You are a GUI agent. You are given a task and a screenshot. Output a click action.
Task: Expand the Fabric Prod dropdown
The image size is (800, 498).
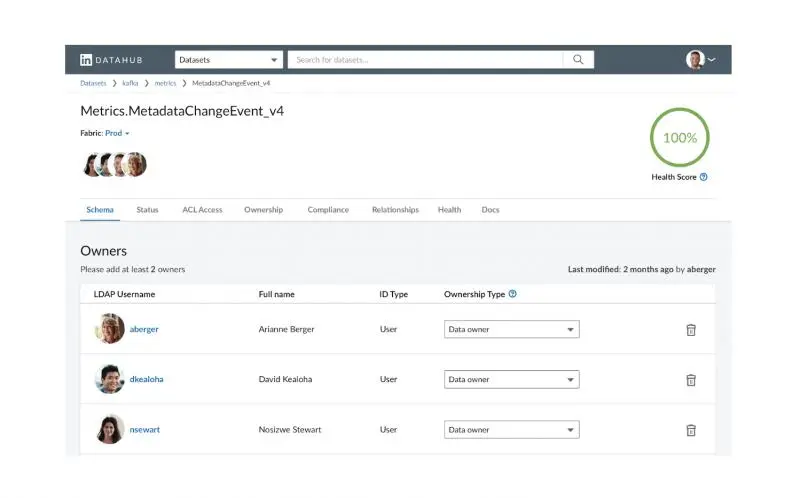point(118,133)
